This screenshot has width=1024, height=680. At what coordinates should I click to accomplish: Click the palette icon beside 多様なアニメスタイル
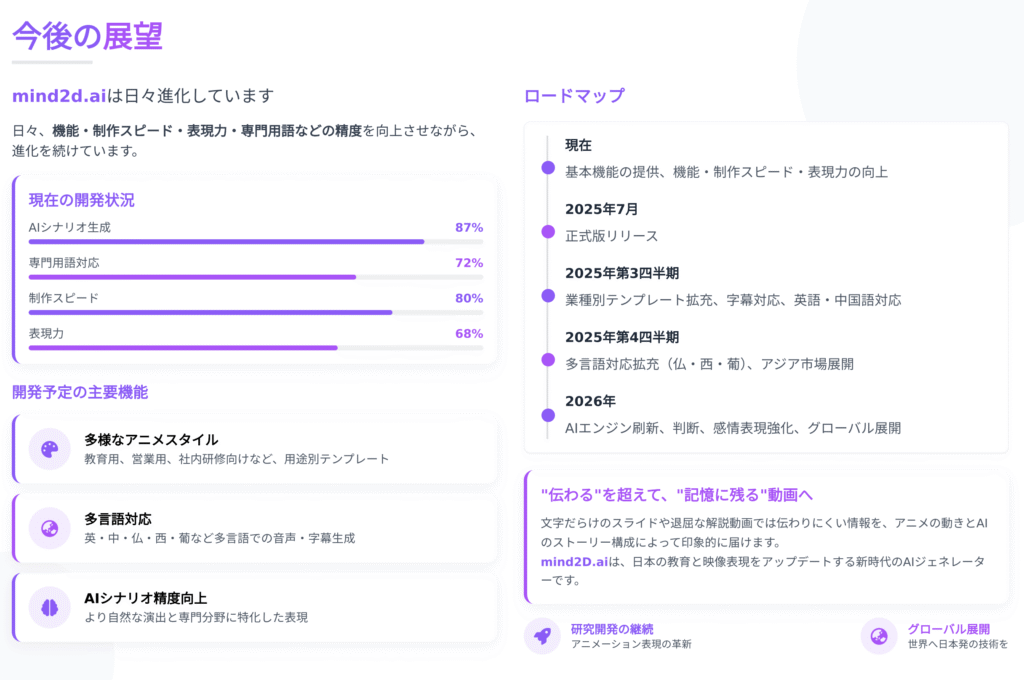[x=50, y=449]
